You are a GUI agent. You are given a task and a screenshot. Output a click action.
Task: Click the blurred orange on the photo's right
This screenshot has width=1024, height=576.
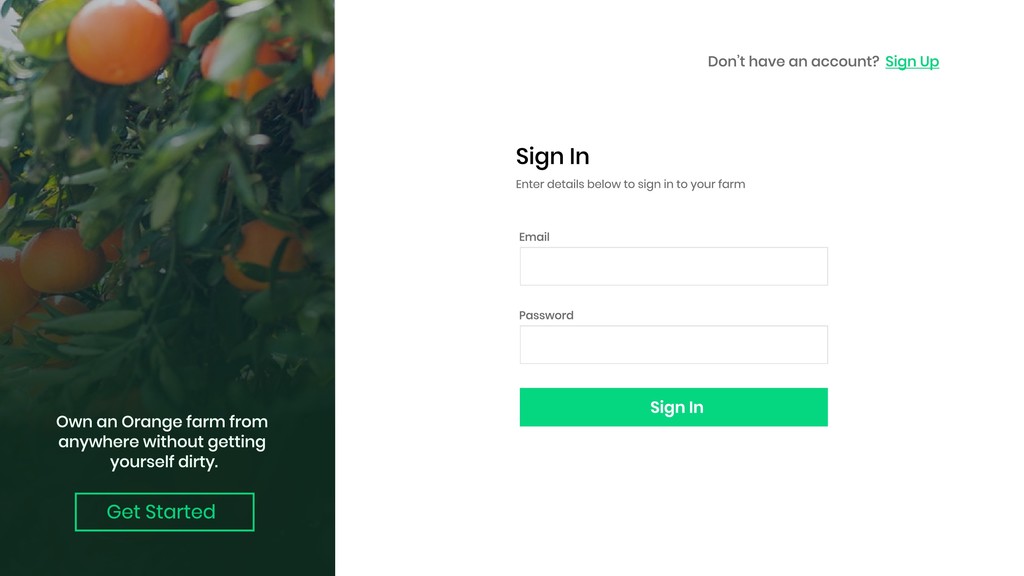(x=264, y=256)
